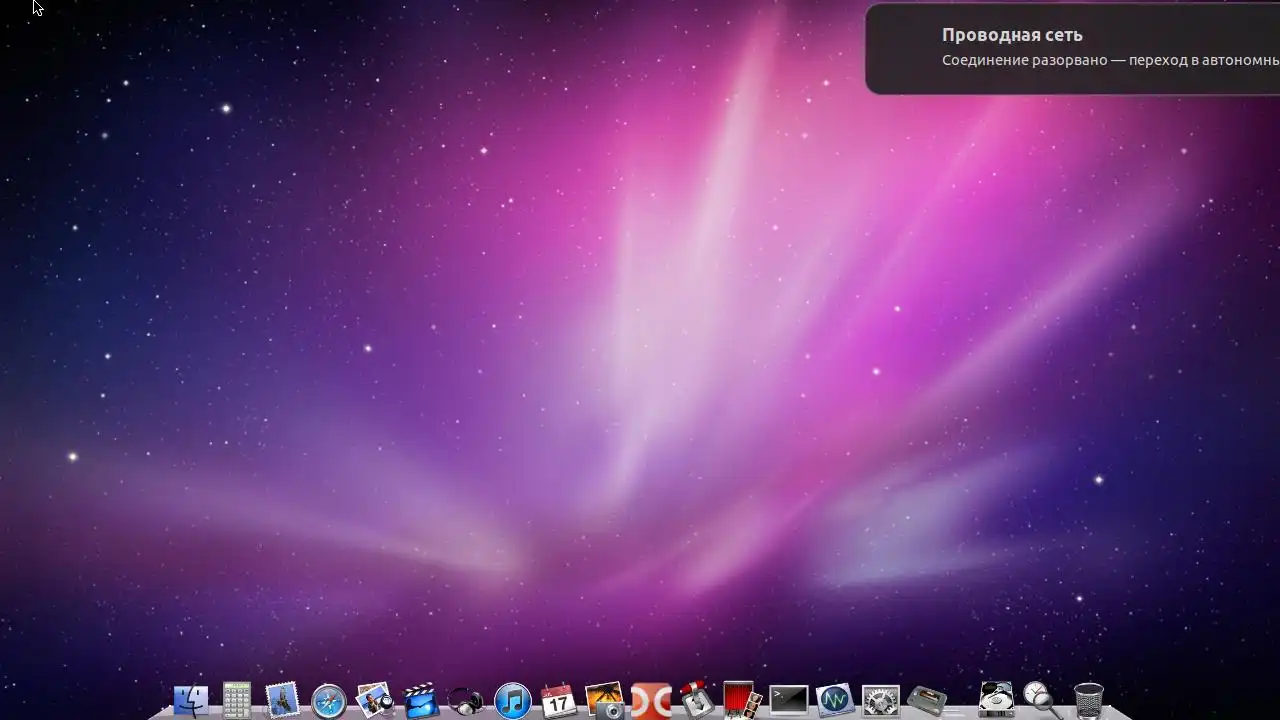Open the Finder icon in the dock
The width and height of the screenshot is (1280, 720).
[x=191, y=701]
